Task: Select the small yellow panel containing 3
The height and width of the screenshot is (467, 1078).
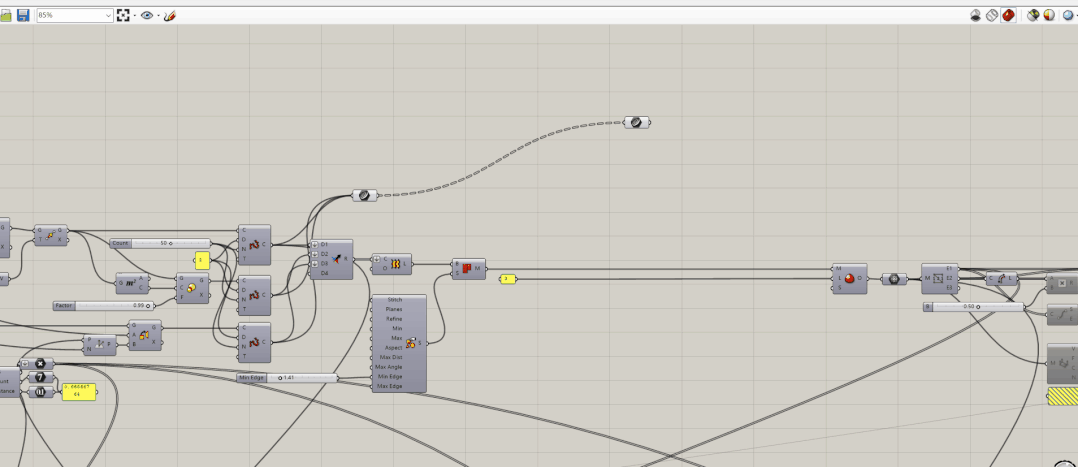Action: pyautogui.click(x=507, y=279)
